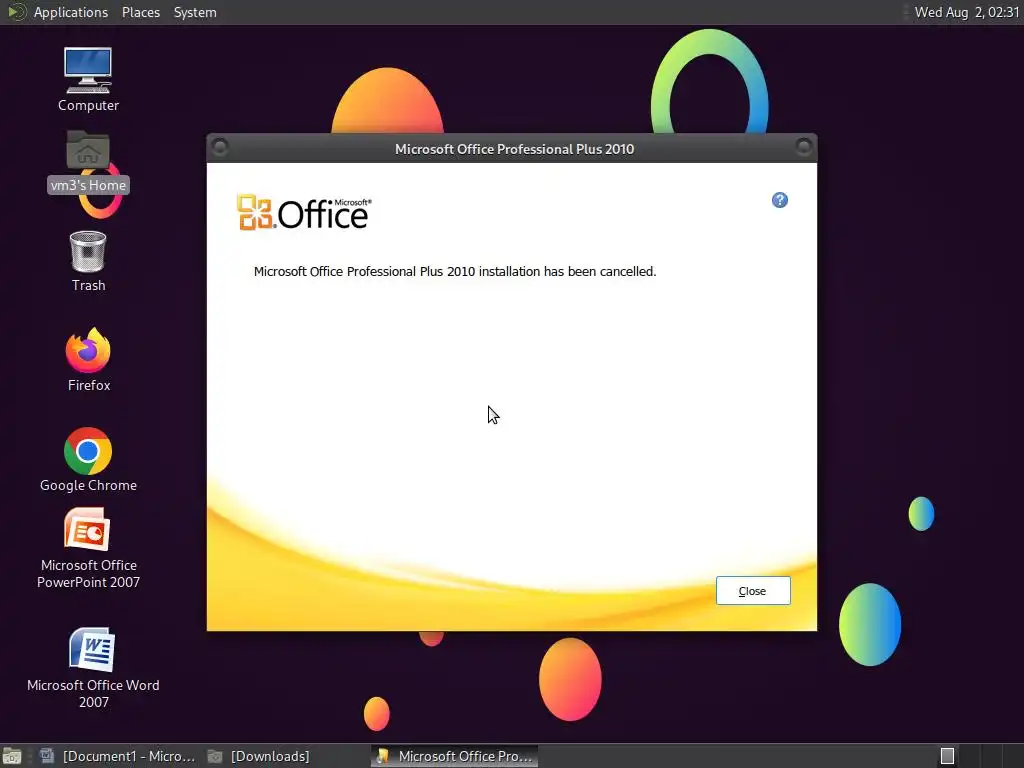Activate Microsoft Office Pro taskbar entry
The height and width of the screenshot is (768, 1024).
click(x=455, y=756)
